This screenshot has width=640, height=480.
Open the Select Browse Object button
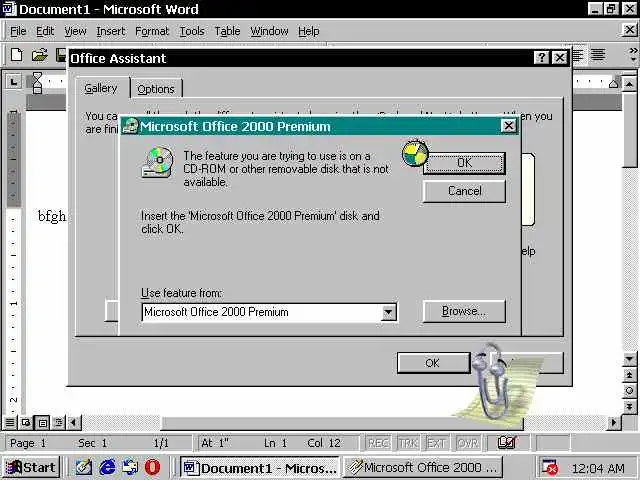click(629, 391)
